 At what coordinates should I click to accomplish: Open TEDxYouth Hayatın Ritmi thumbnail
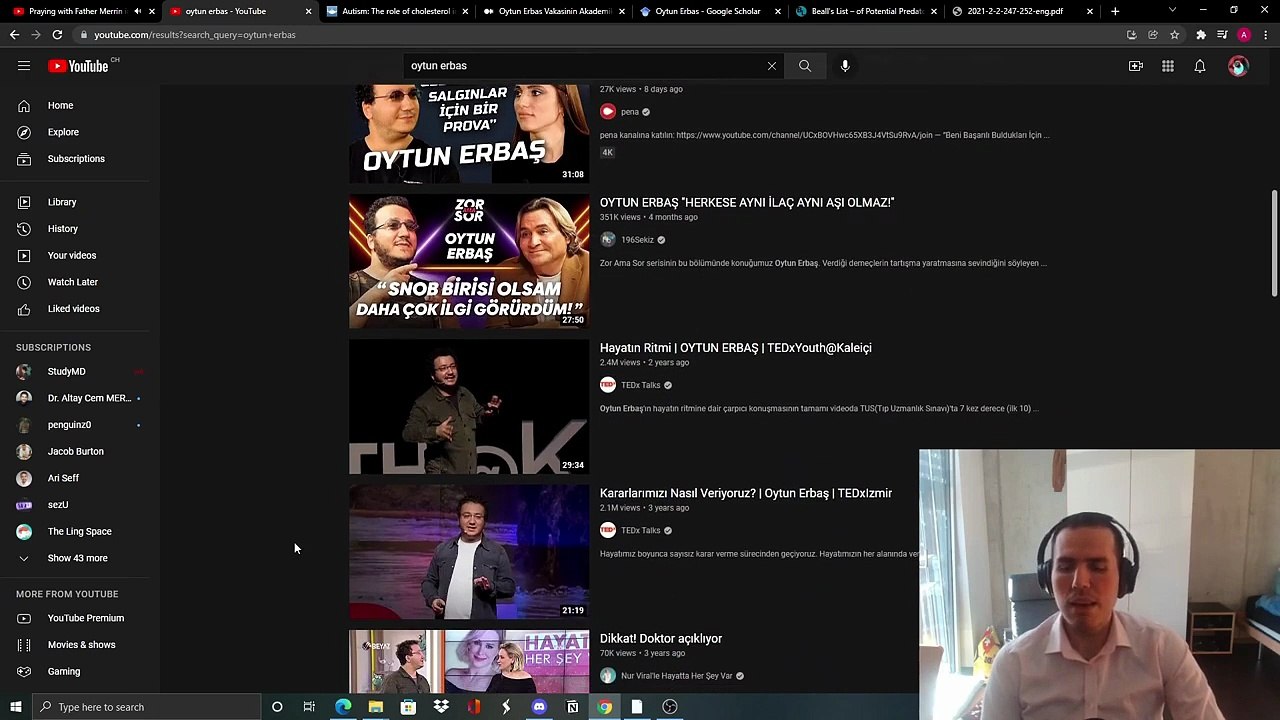(x=469, y=407)
